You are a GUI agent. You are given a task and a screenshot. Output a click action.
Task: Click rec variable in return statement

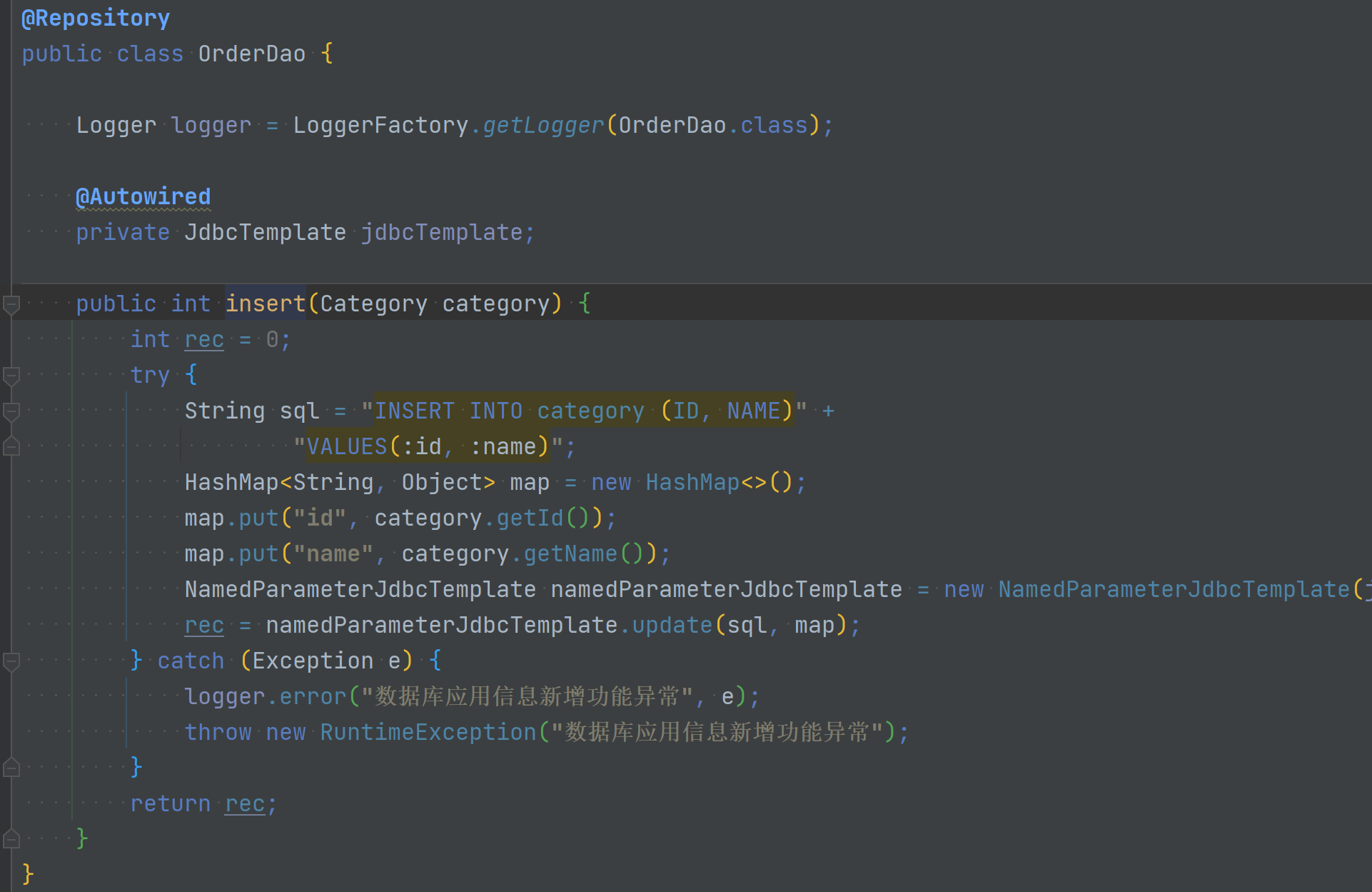coord(245,803)
